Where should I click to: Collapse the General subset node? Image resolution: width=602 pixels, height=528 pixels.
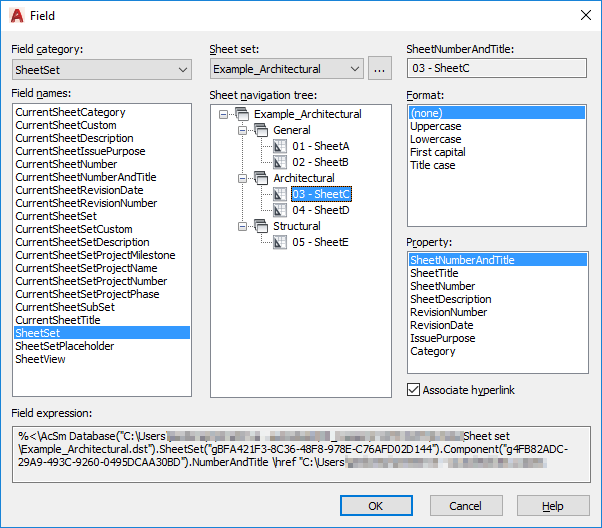tap(242, 130)
